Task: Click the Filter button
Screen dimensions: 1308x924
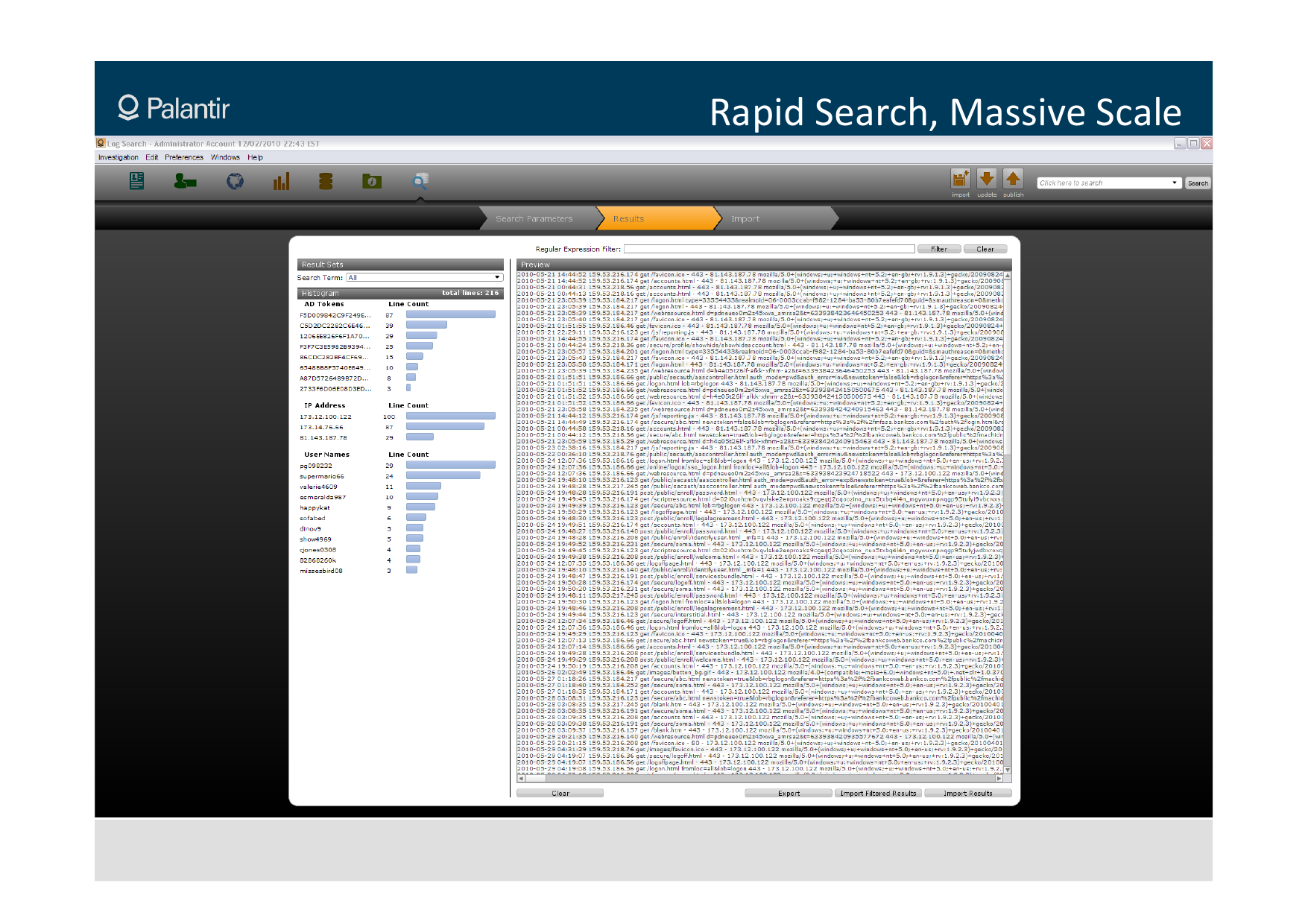Action: coord(939,249)
